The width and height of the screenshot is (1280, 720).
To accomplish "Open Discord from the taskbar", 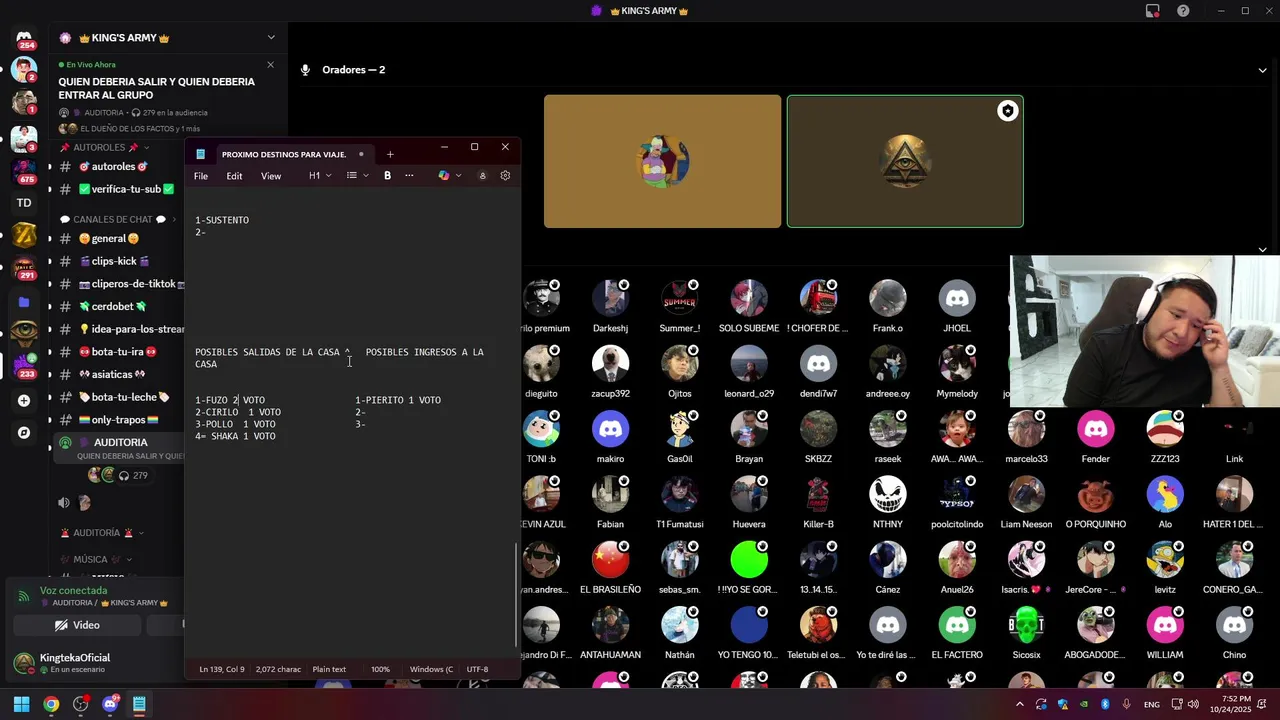I will (110, 704).
